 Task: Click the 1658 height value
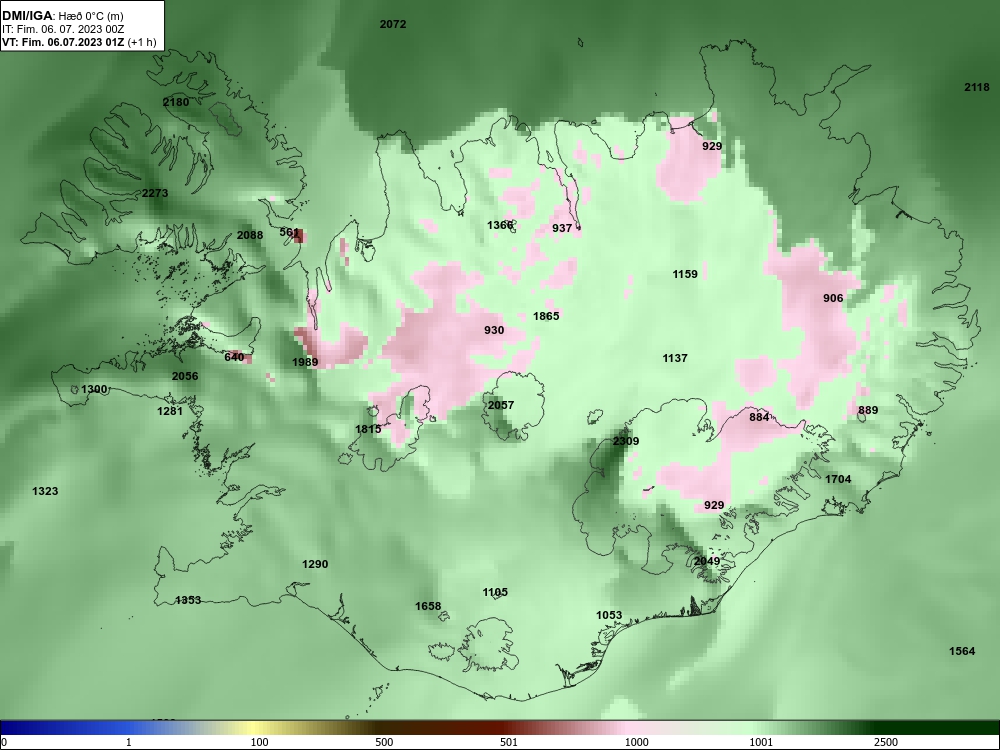[x=428, y=606]
